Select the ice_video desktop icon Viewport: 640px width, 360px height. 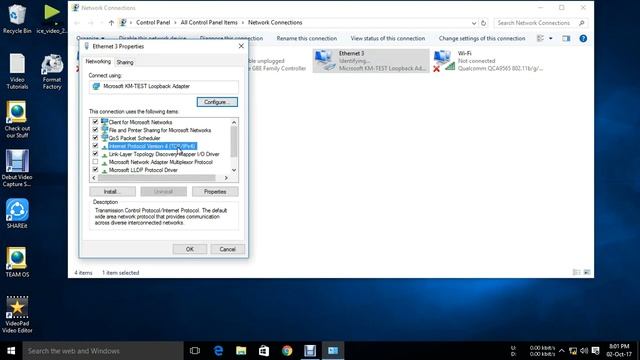(51, 19)
